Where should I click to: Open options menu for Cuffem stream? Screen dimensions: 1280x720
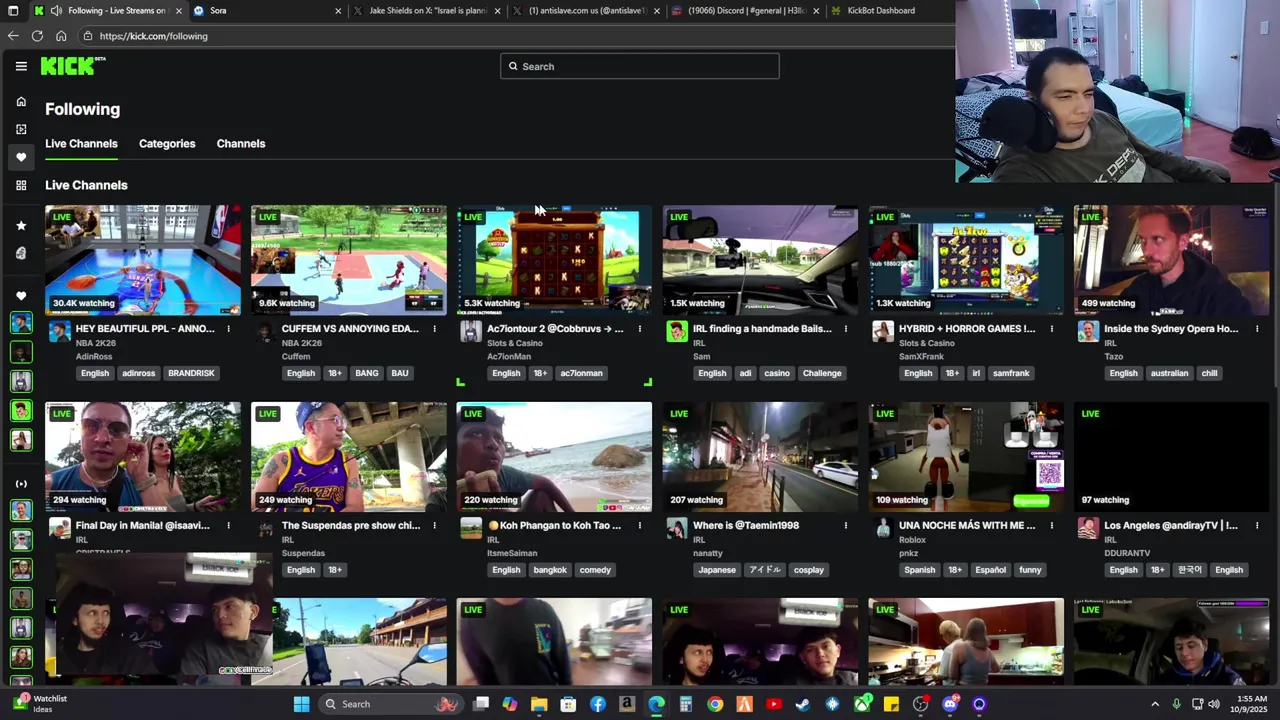(434, 329)
